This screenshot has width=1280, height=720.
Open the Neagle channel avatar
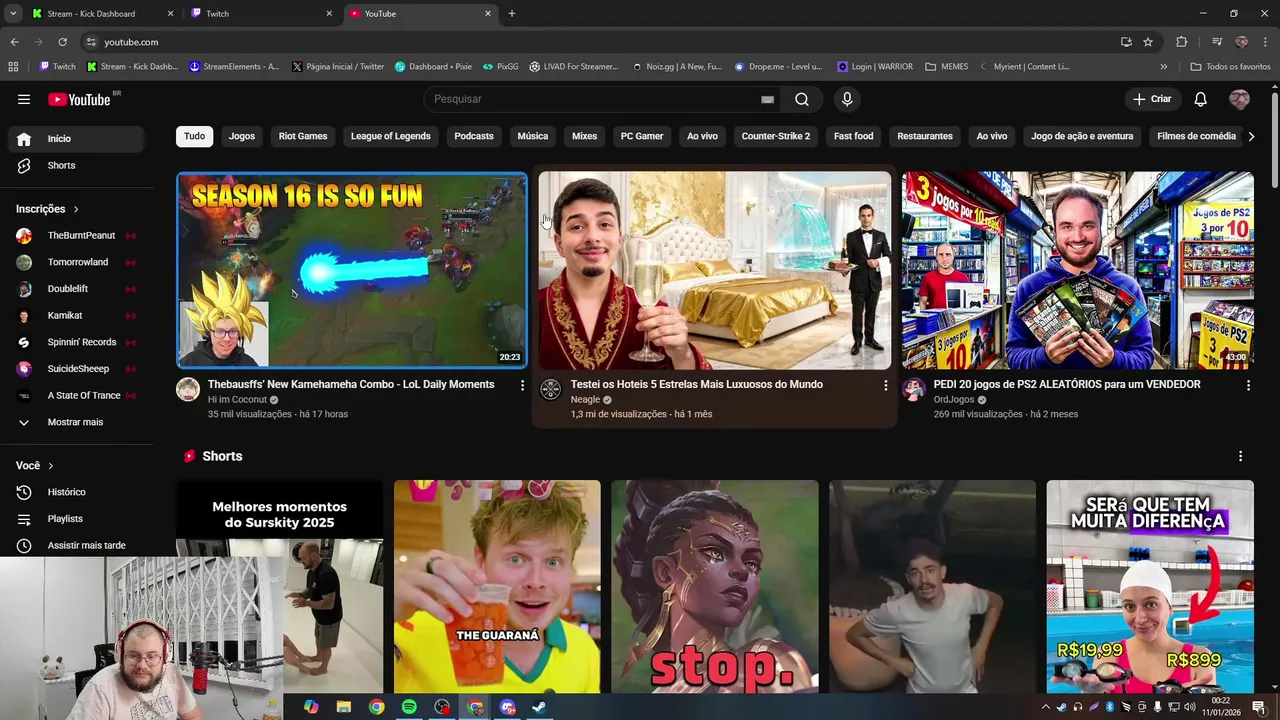pyautogui.click(x=551, y=390)
